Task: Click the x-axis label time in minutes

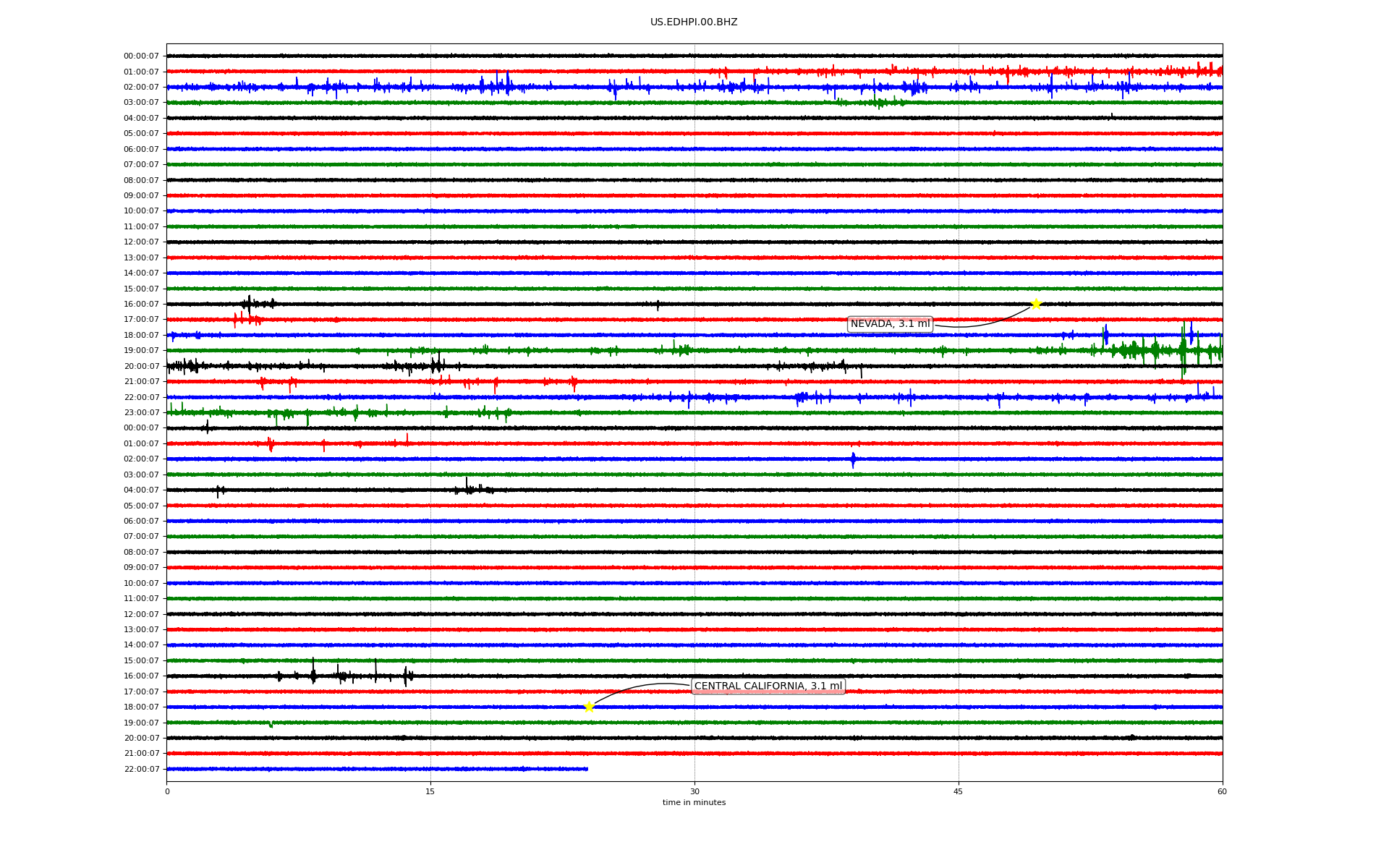Action: click(x=694, y=803)
